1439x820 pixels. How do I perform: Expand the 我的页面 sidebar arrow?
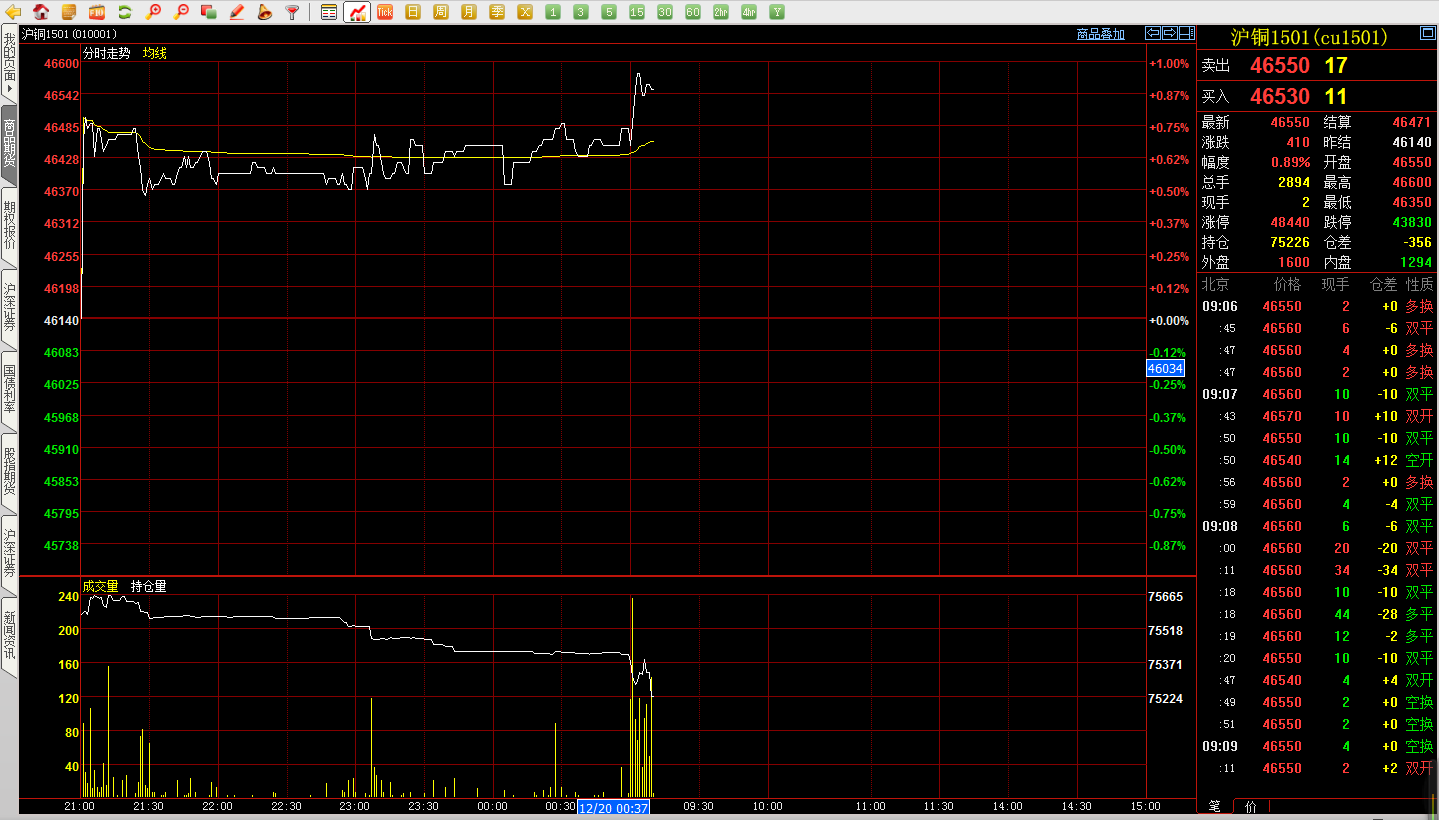(9, 90)
